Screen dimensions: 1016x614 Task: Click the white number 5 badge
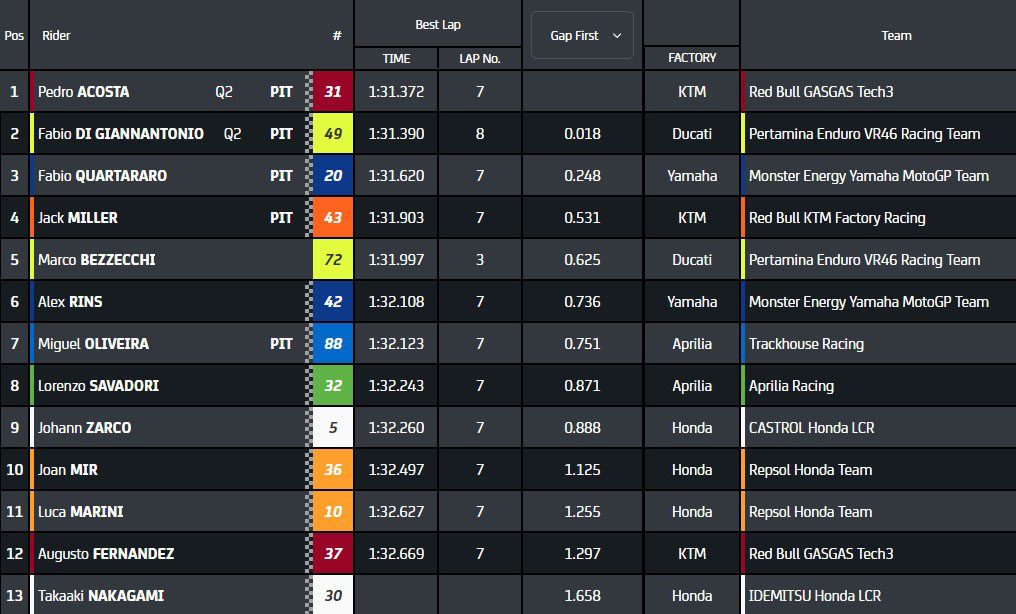(333, 427)
